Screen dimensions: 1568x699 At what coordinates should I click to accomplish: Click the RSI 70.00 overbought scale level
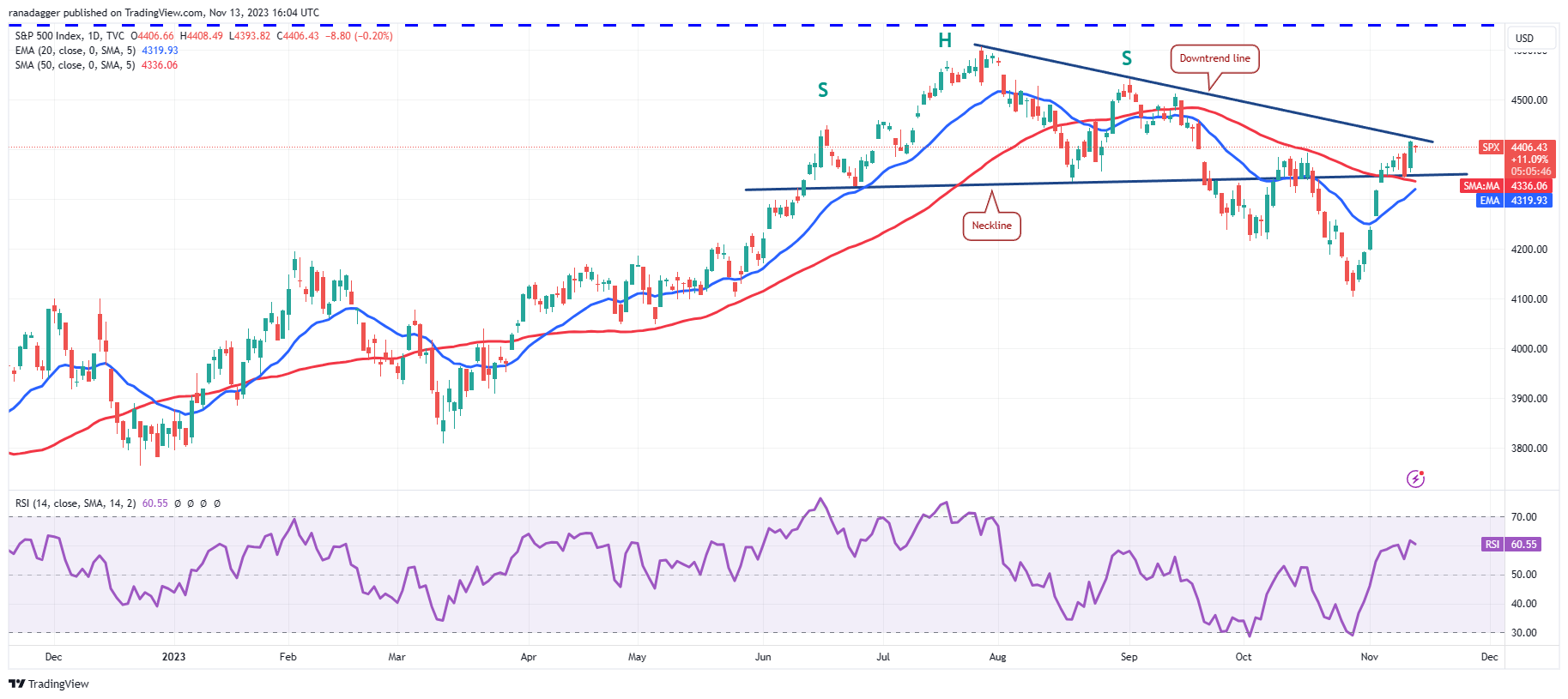click(x=1523, y=517)
